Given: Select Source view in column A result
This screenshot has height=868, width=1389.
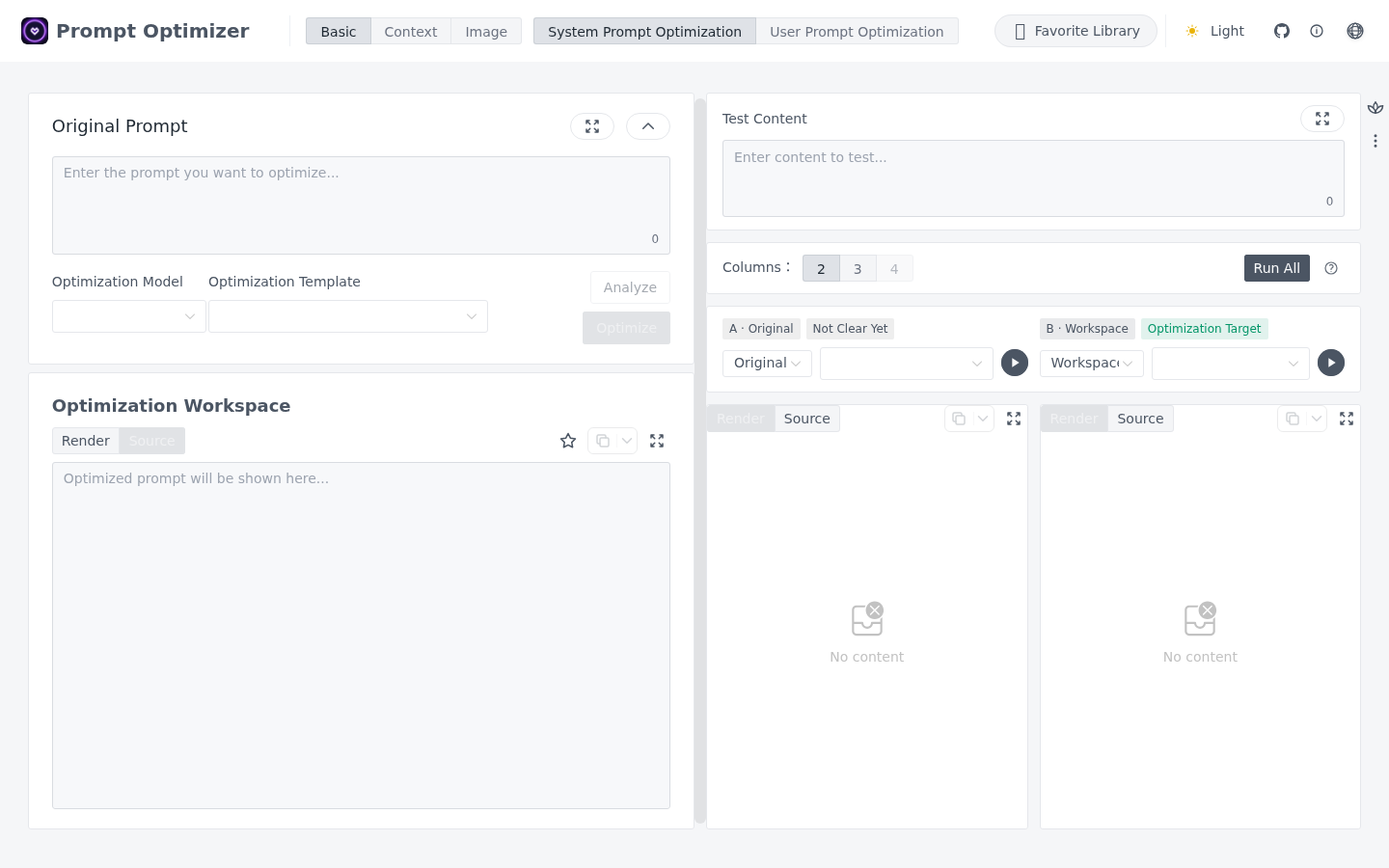Looking at the screenshot, I should tap(806, 419).
